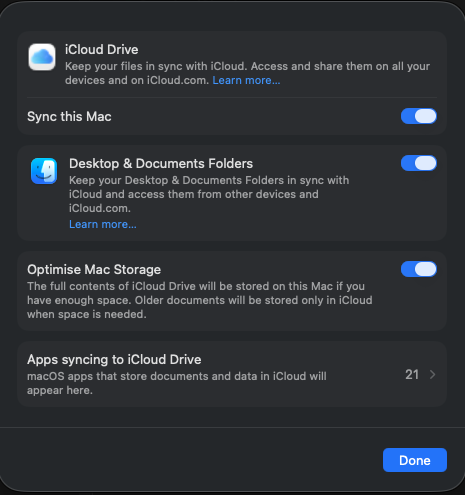Disable the Optimise Mac Storage switch

click(419, 269)
